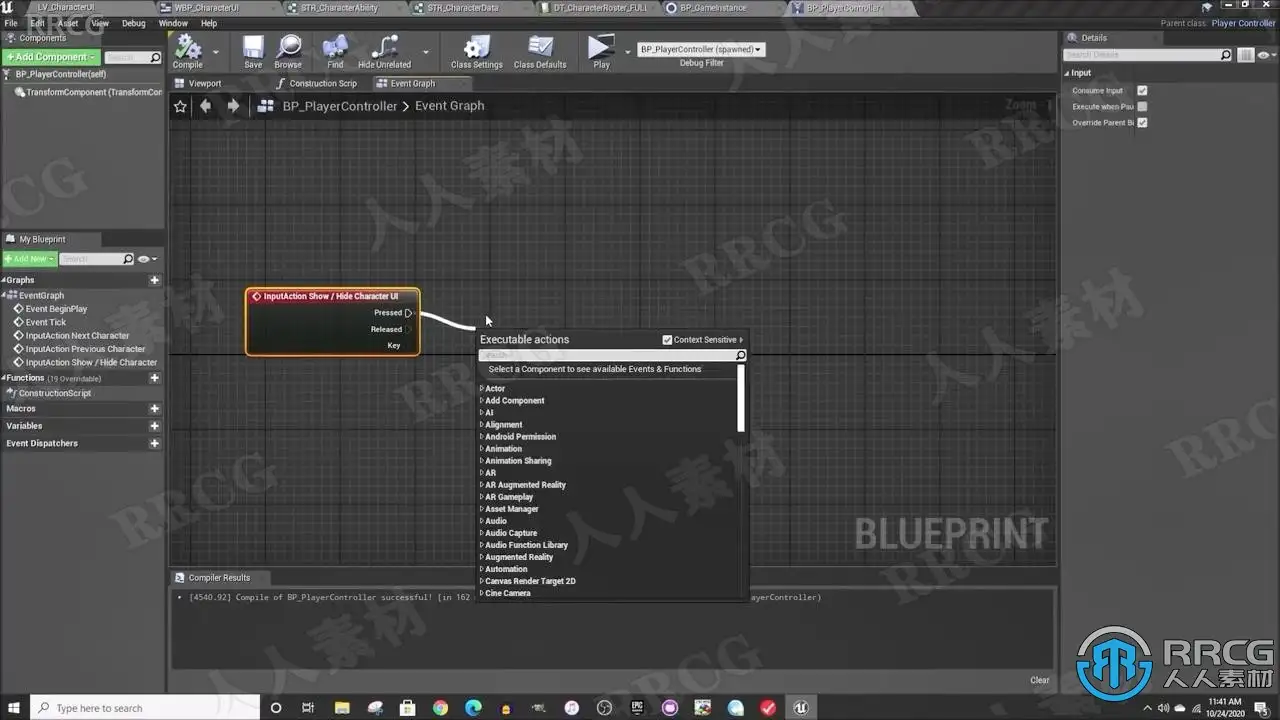1280x720 pixels.
Task: Enable the Execute when Paused checkbox
Action: click(1142, 106)
